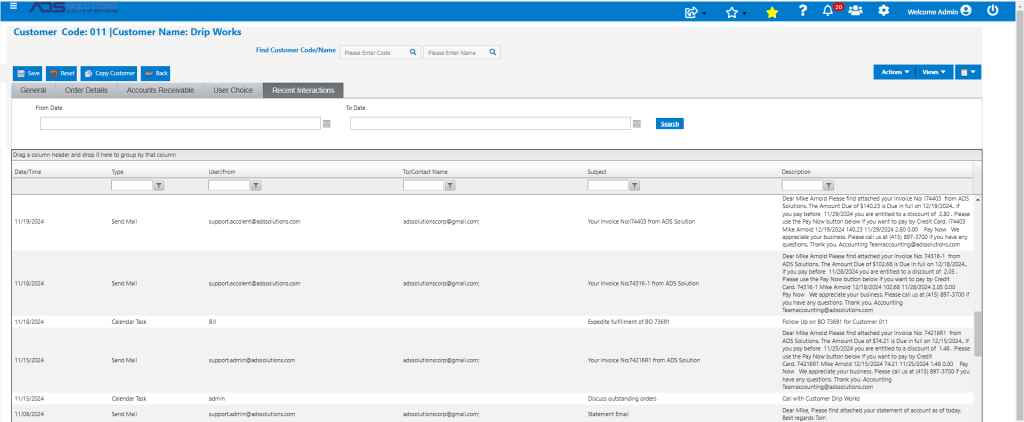Image resolution: width=1024 pixels, height=422 pixels.
Task: Expand the arrow beside the share icon
Action: tap(704, 14)
